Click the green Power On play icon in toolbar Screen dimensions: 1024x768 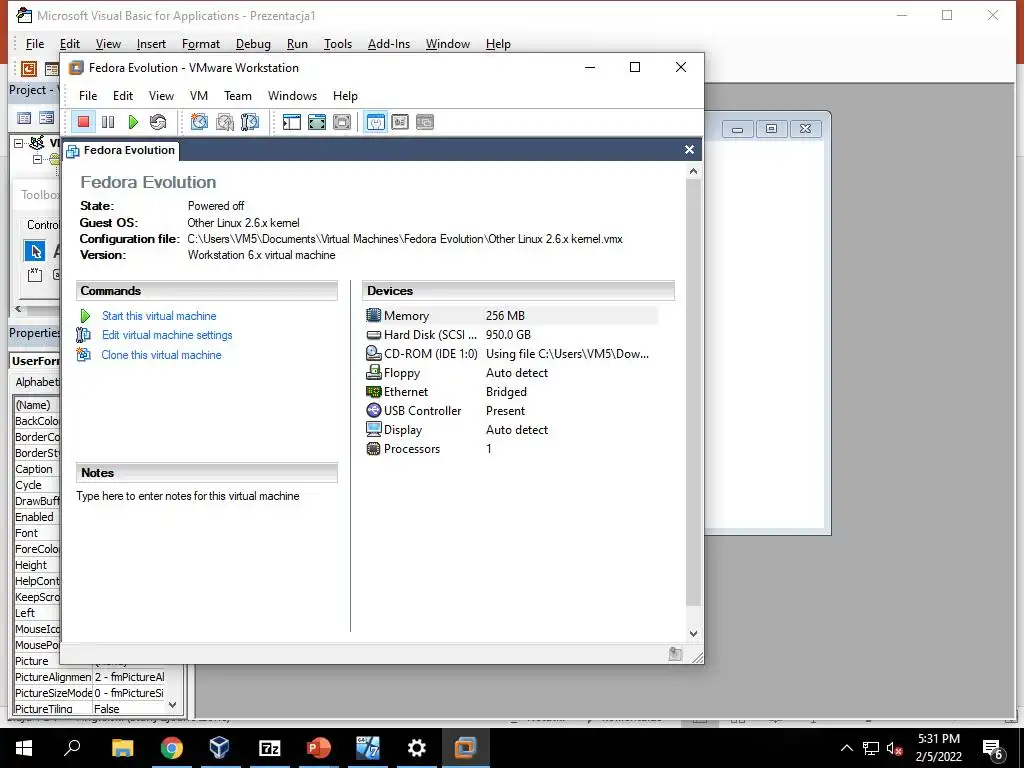tap(133, 122)
